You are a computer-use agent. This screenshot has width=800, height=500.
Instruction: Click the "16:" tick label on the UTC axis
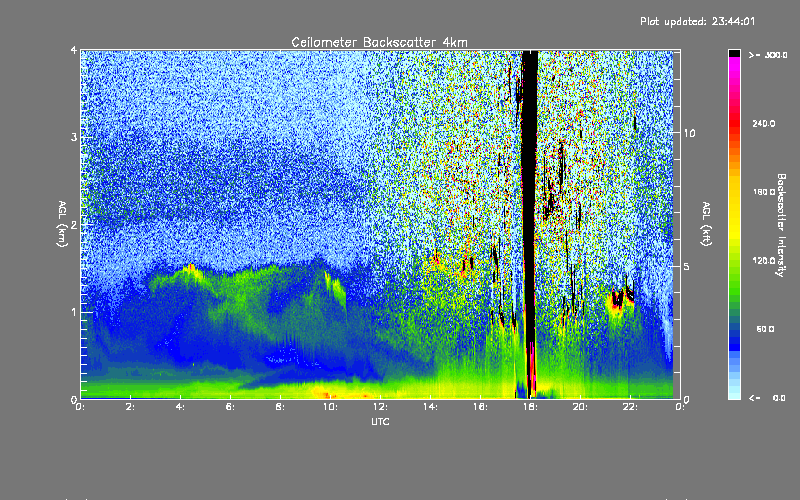tap(480, 407)
